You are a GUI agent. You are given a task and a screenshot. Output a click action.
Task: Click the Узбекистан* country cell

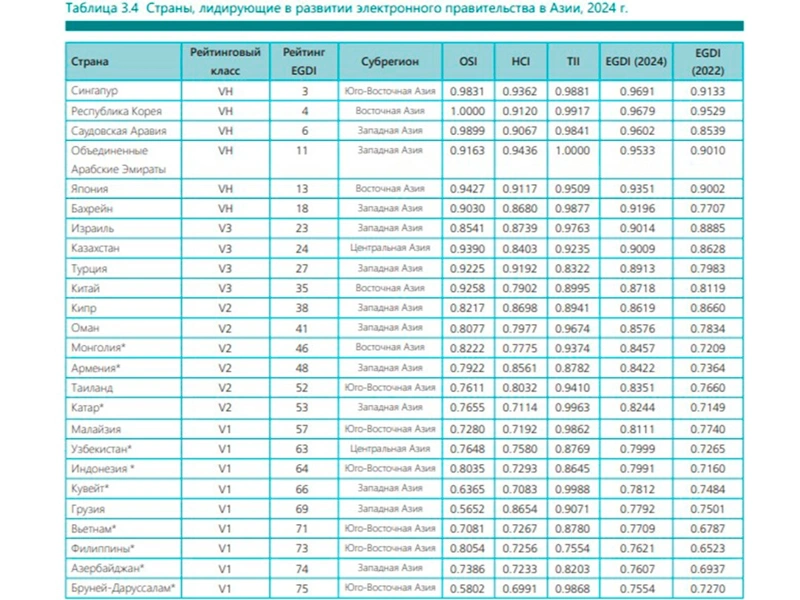pyautogui.click(x=101, y=450)
